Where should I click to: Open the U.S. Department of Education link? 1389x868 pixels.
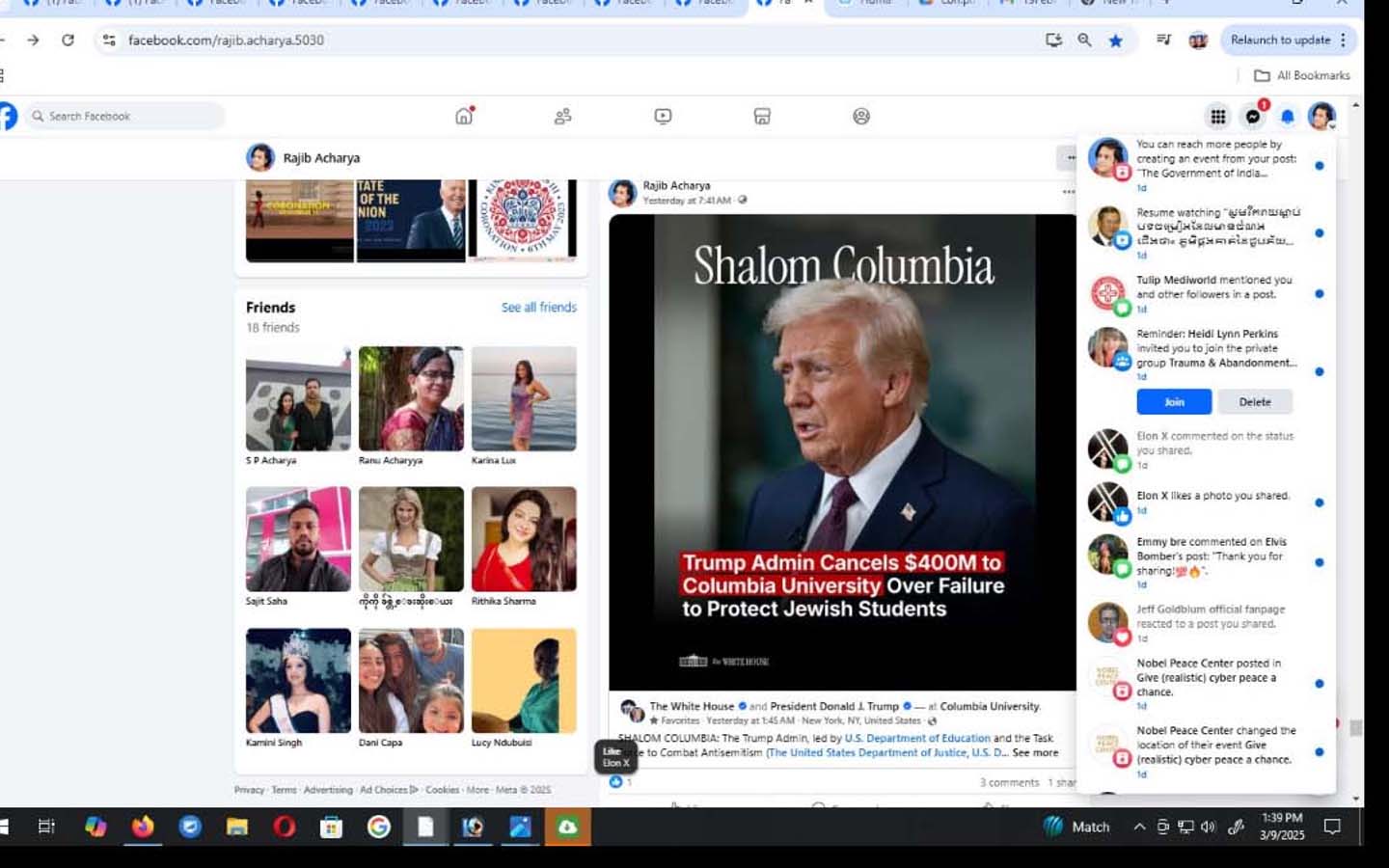pos(917,738)
